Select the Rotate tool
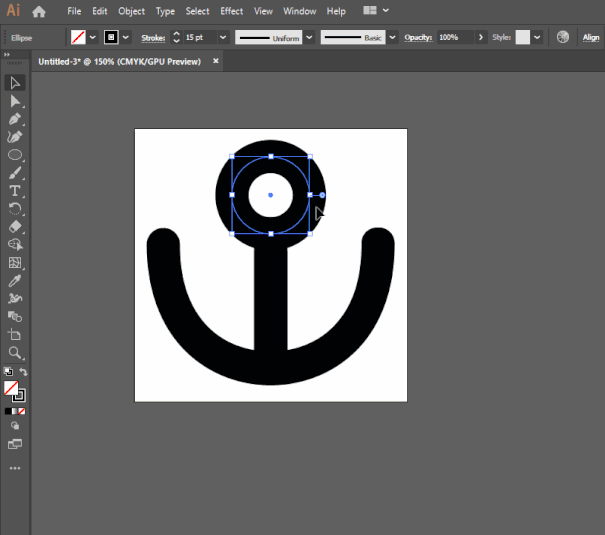 pyautogui.click(x=15, y=209)
